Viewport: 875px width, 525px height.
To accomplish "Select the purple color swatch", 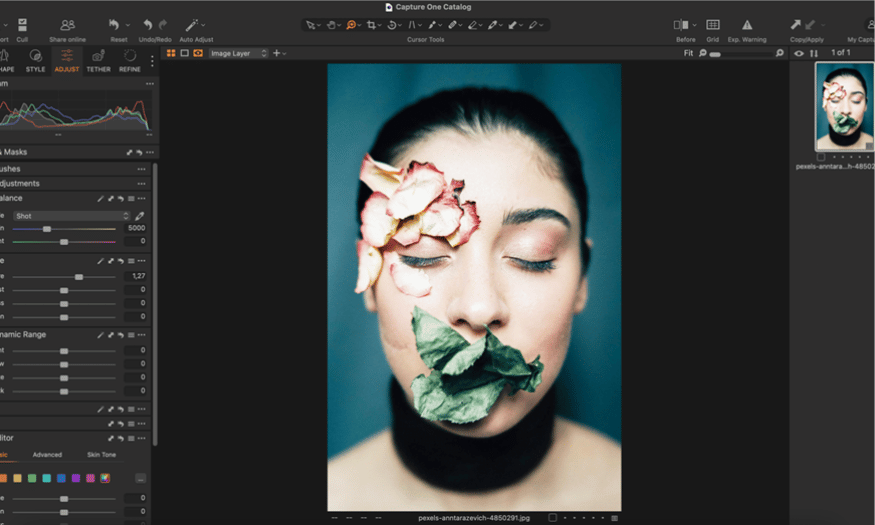I will point(76,478).
